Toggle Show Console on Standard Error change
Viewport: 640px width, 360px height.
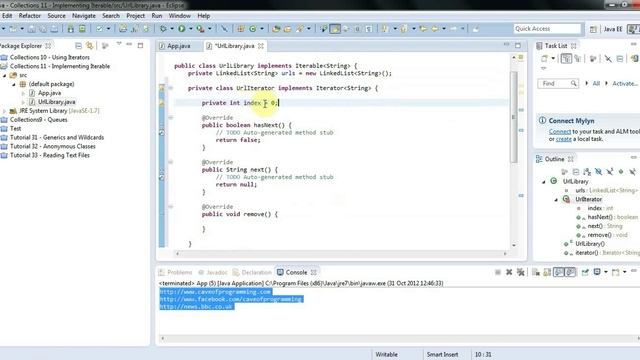coord(570,272)
